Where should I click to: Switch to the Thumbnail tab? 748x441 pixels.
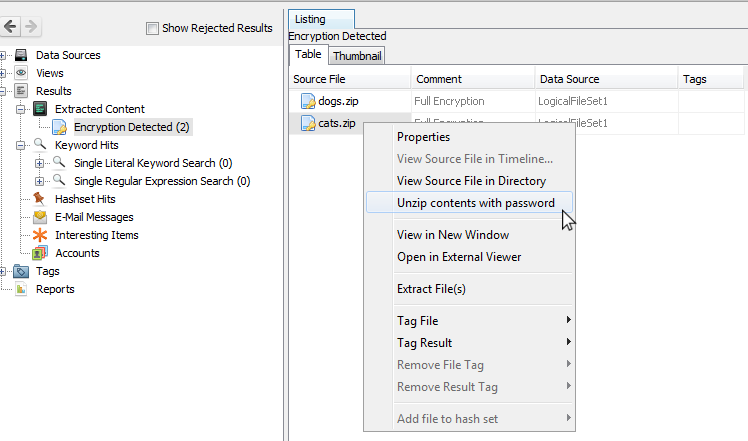357,56
